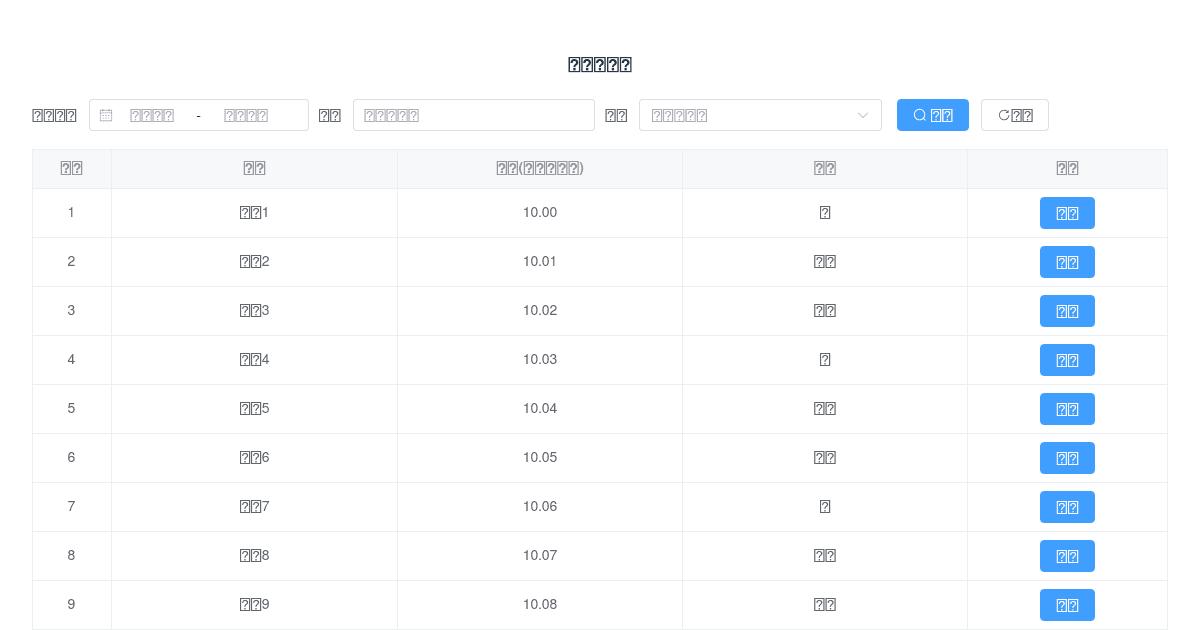
Task: Select the keyword text input field
Action: (473, 115)
